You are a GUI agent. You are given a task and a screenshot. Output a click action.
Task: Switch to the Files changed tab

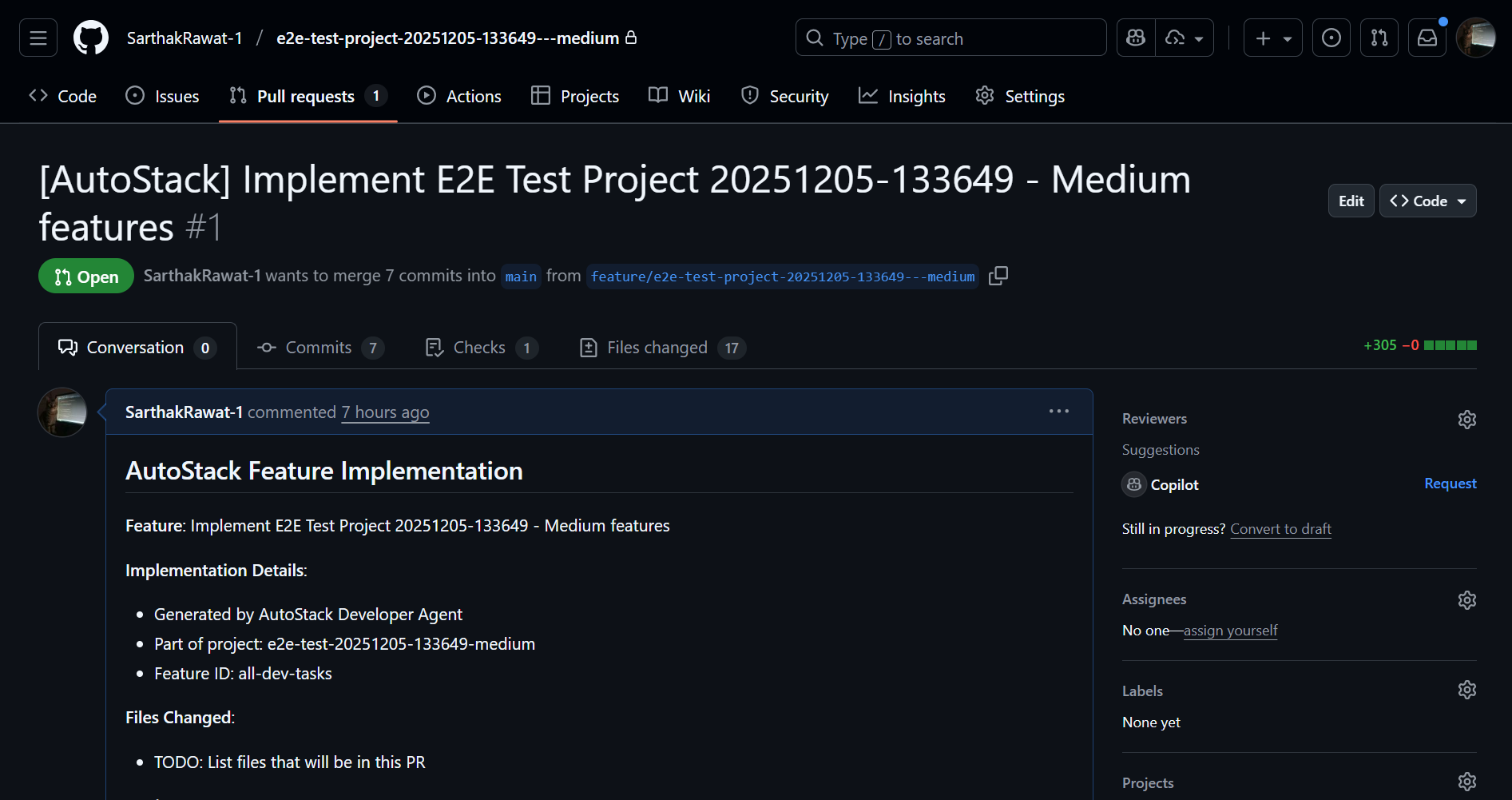[x=662, y=347]
